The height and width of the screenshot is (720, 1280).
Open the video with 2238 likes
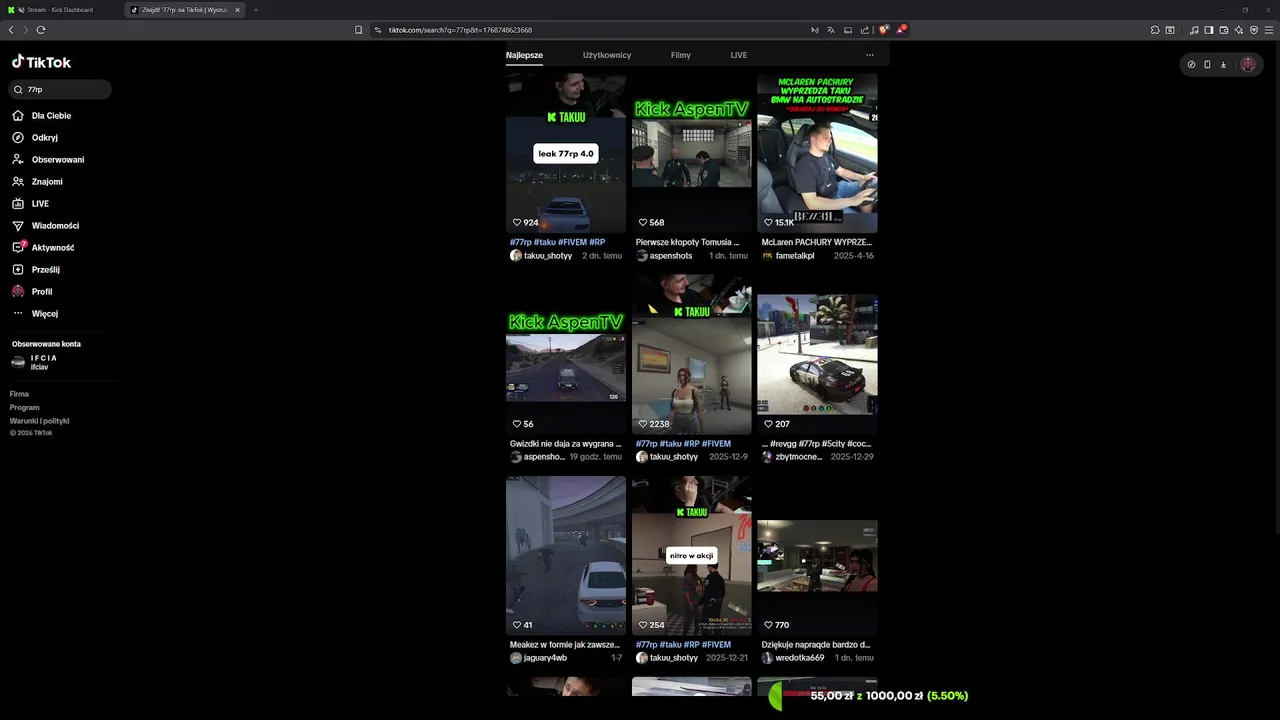(691, 354)
